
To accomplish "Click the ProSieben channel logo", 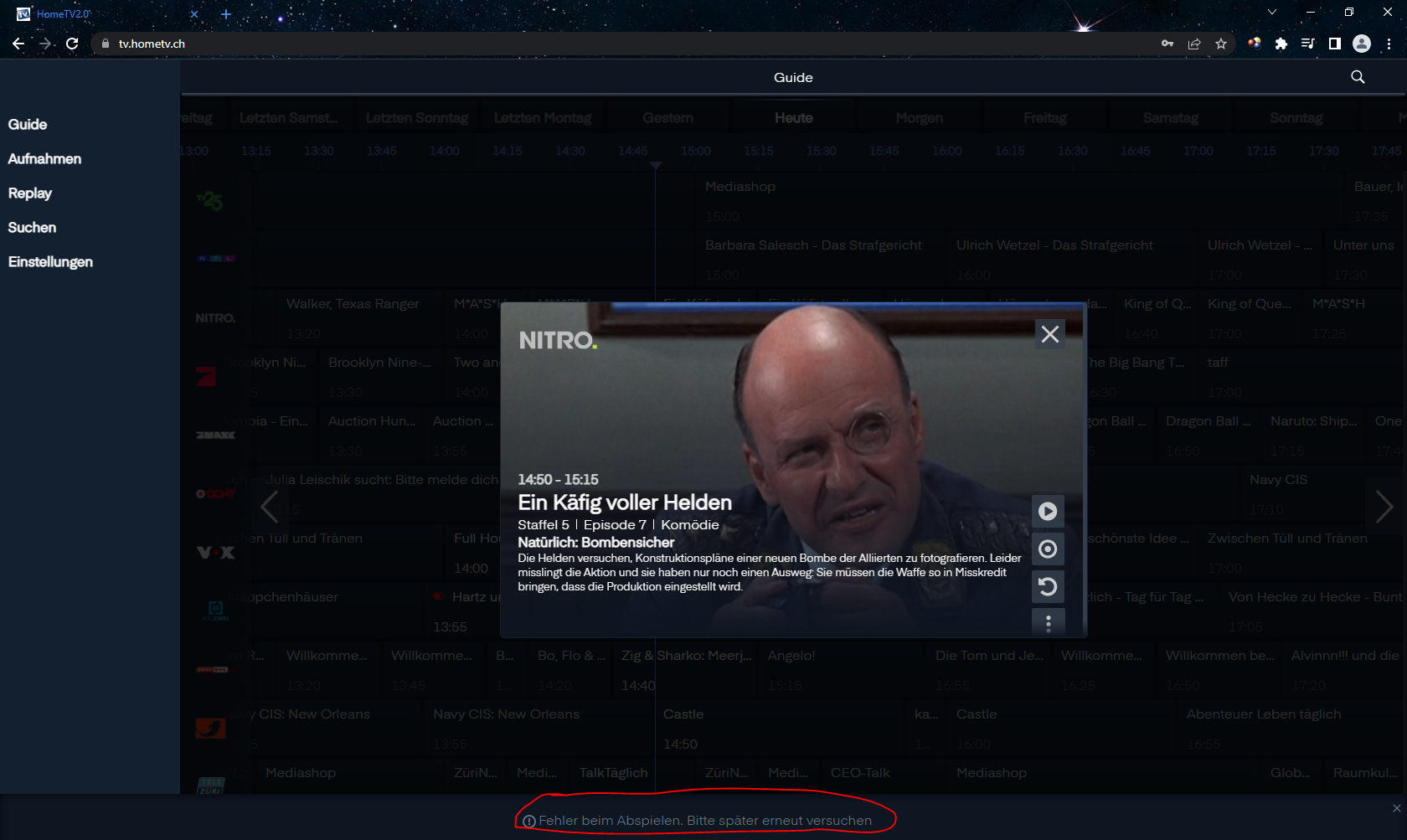I will pyautogui.click(x=206, y=377).
